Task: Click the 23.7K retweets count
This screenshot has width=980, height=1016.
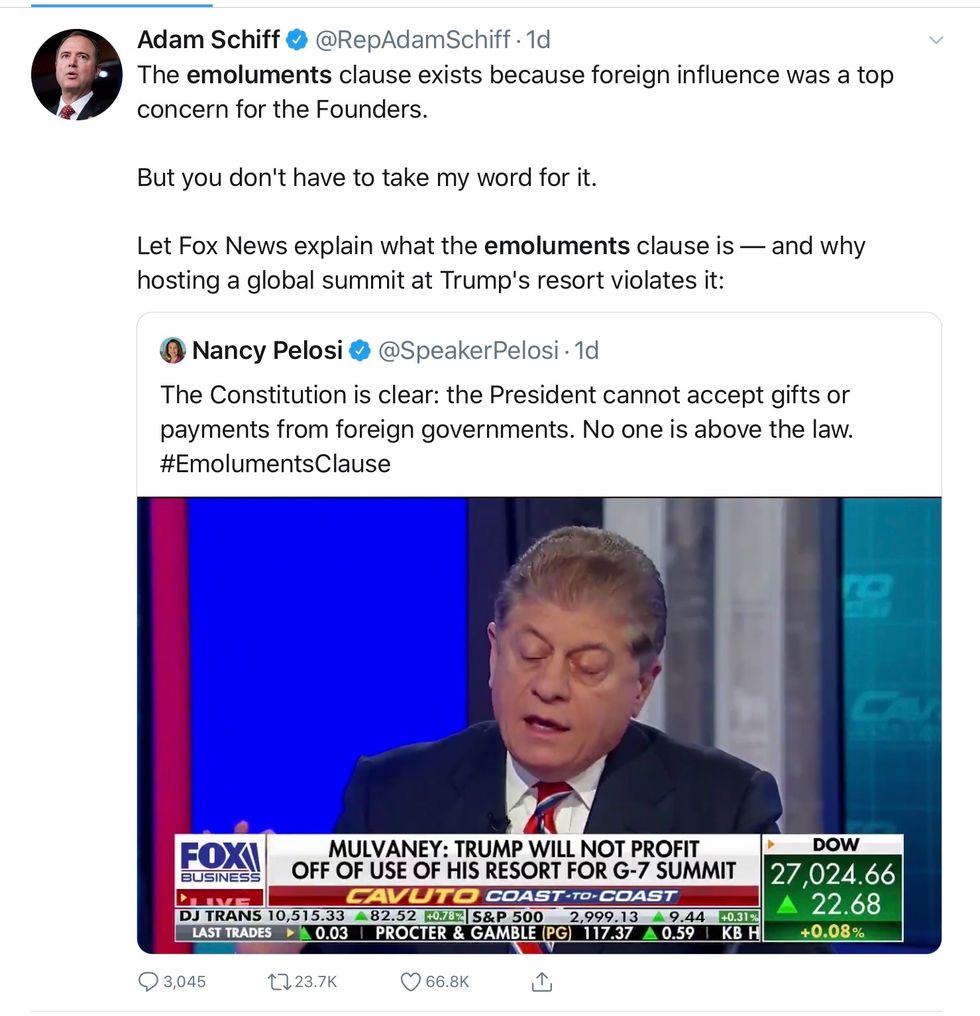Action: [316, 981]
